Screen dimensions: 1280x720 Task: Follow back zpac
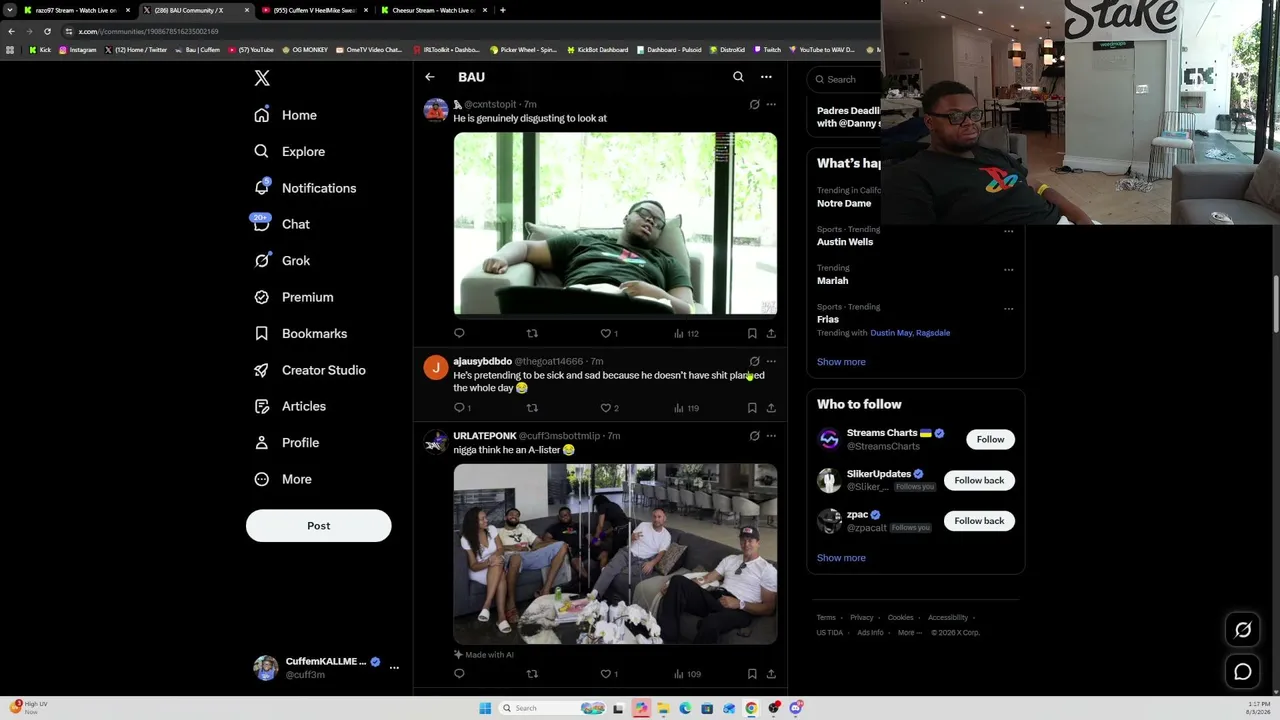[979, 521]
